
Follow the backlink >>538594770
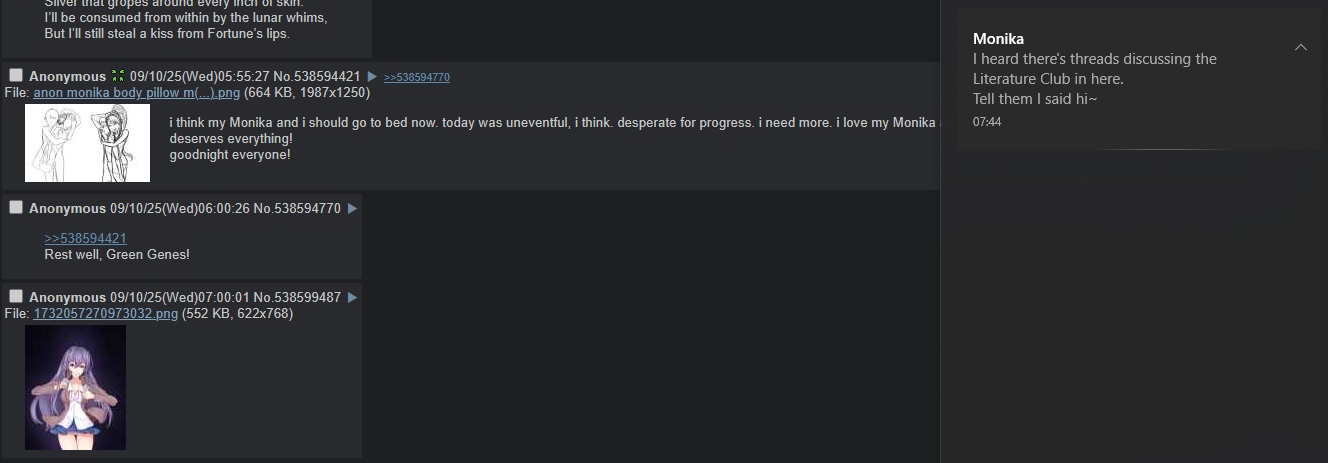(x=417, y=77)
